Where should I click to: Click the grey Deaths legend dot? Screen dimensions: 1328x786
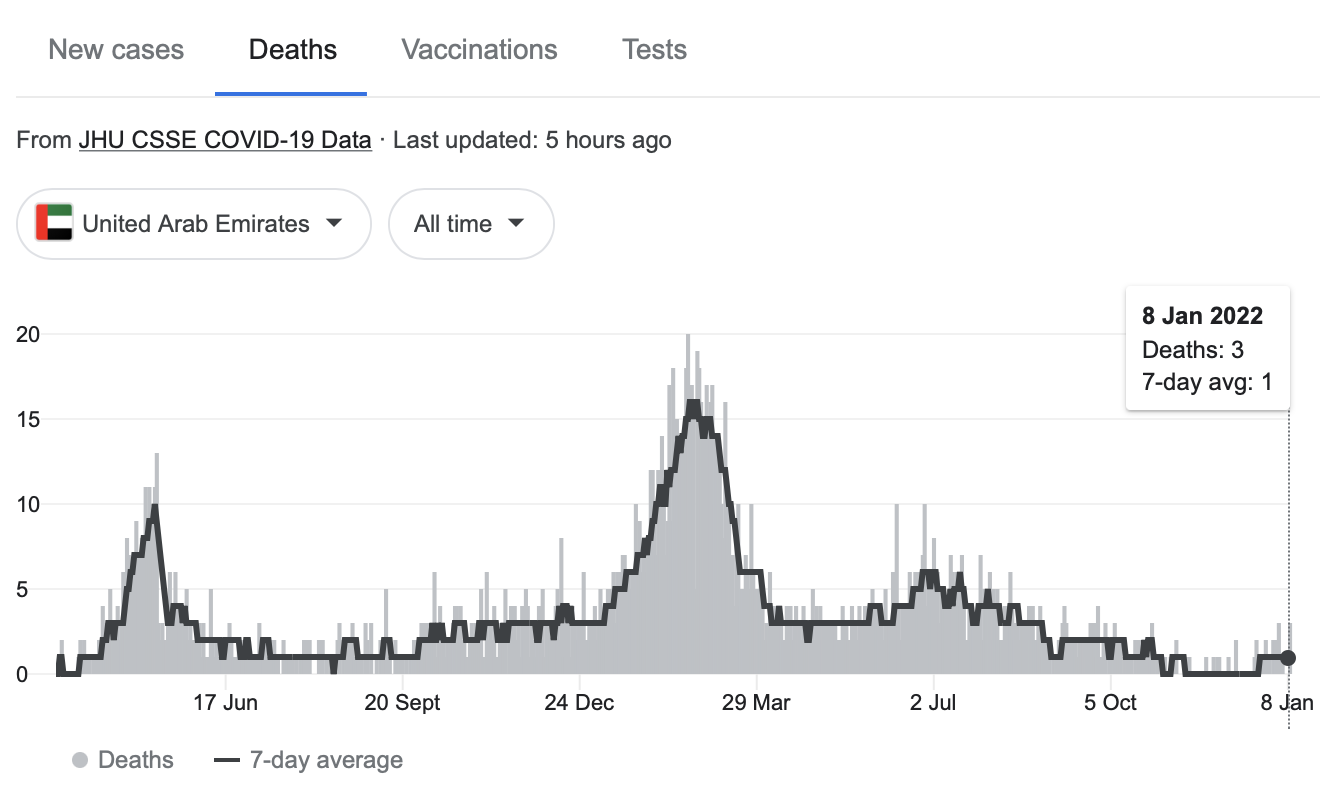80,761
